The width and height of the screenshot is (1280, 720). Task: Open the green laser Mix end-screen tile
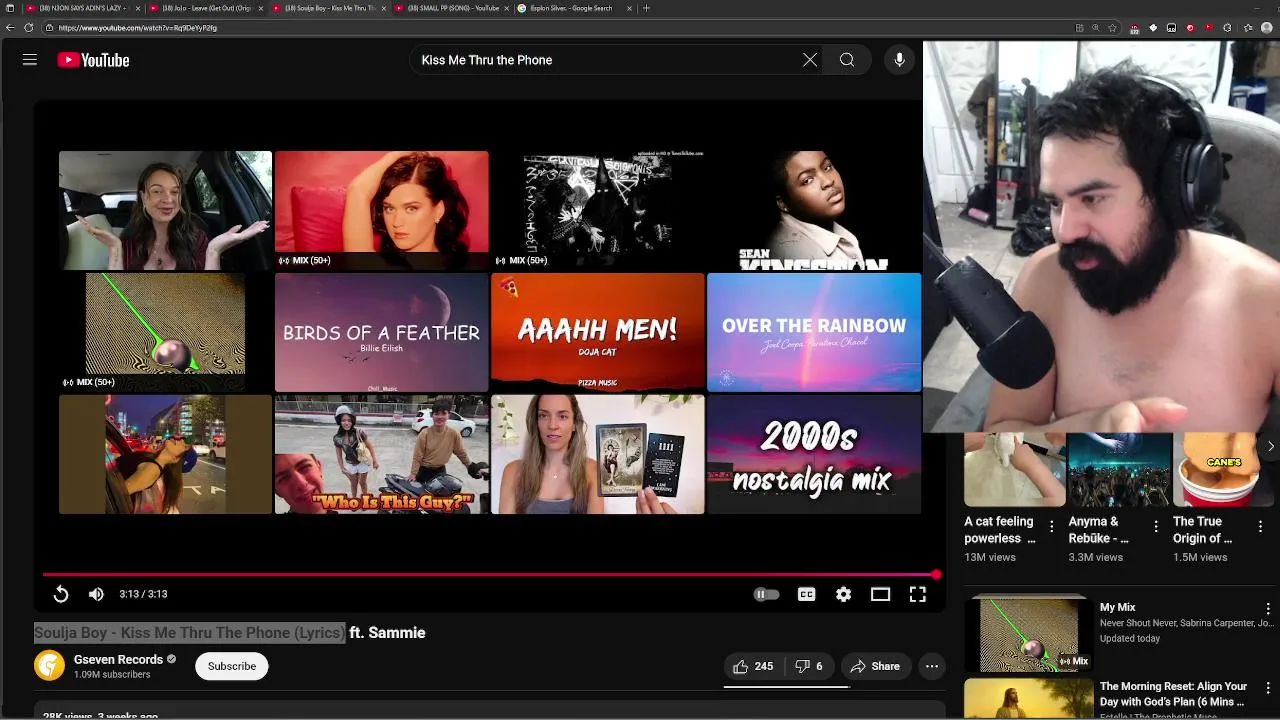(165, 332)
